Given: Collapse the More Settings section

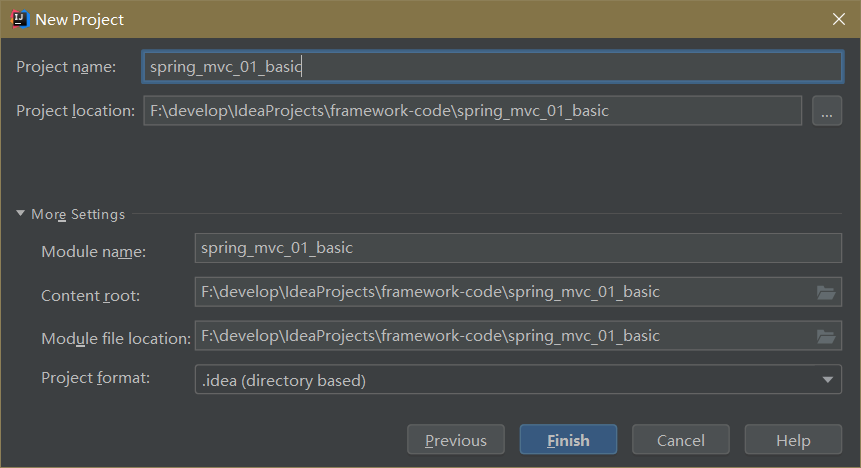Looking at the screenshot, I should click(21, 214).
